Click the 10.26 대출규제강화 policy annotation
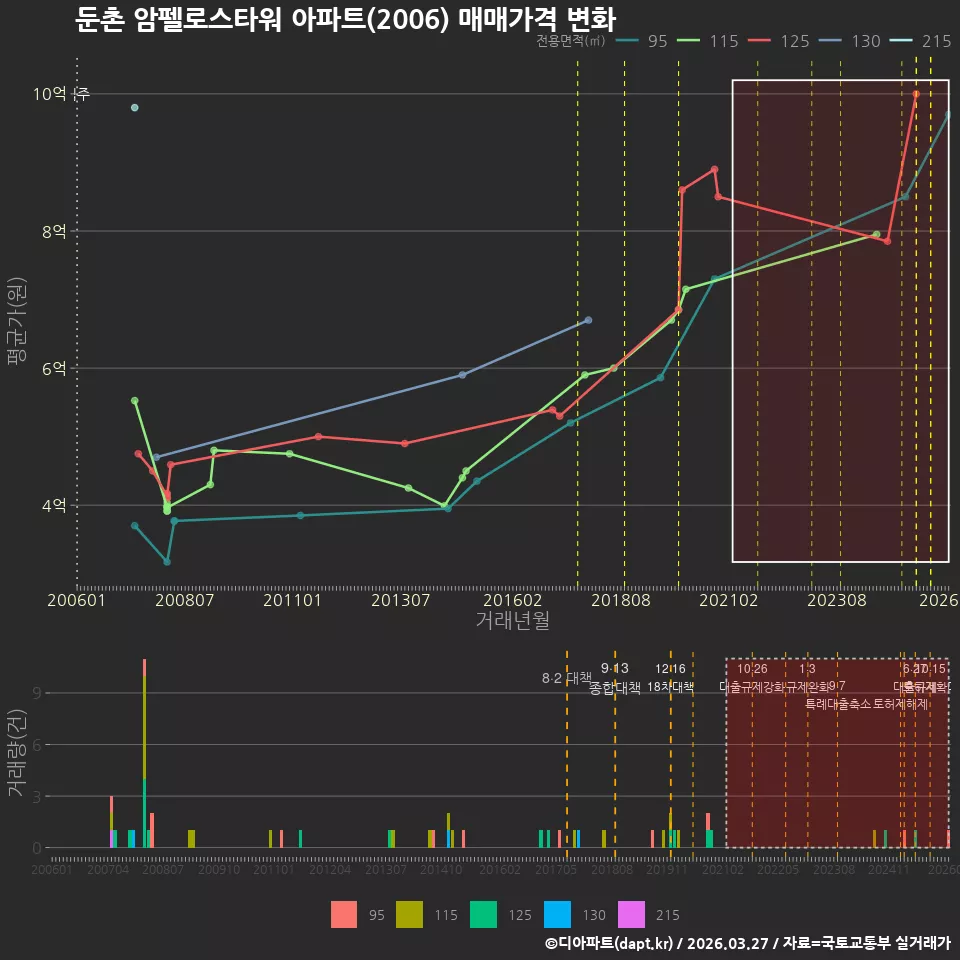 pos(752,678)
